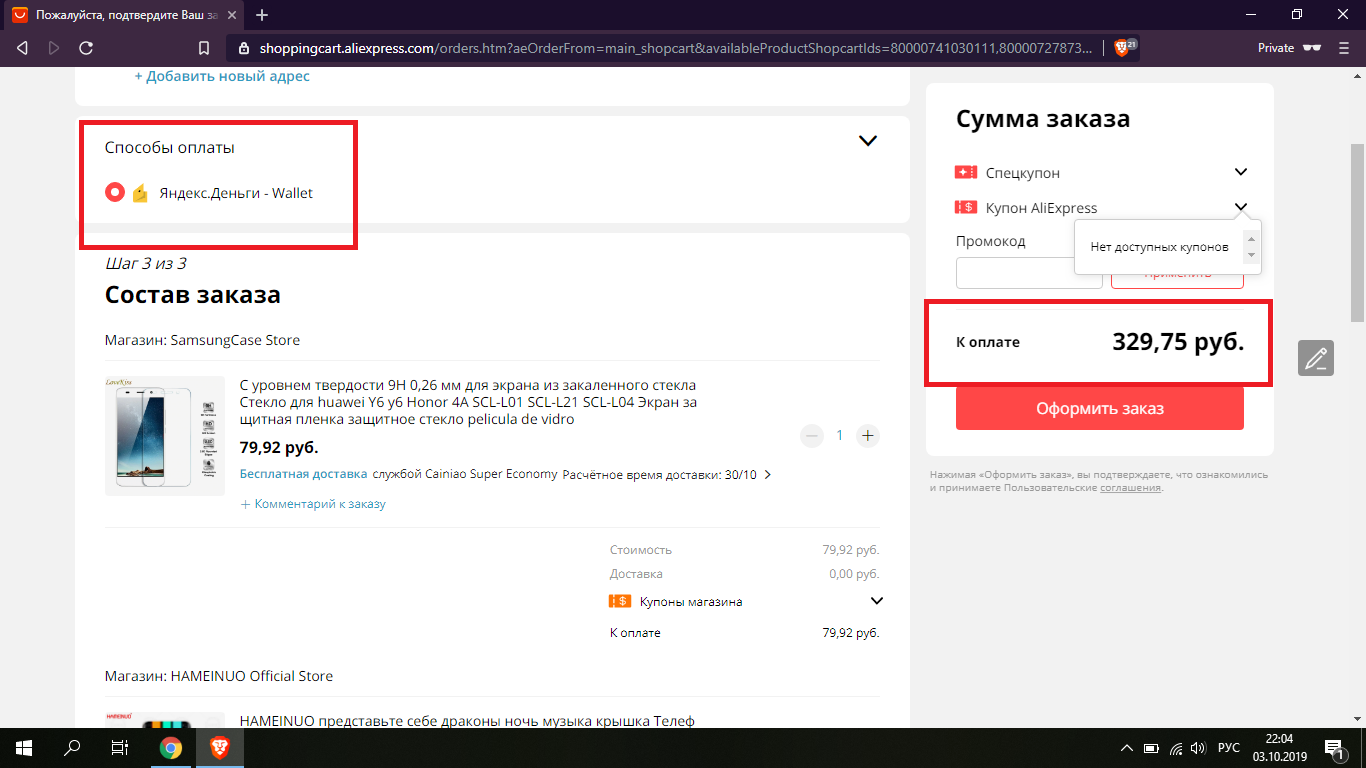
Task: Open volume control in tray
Action: pos(1198,748)
